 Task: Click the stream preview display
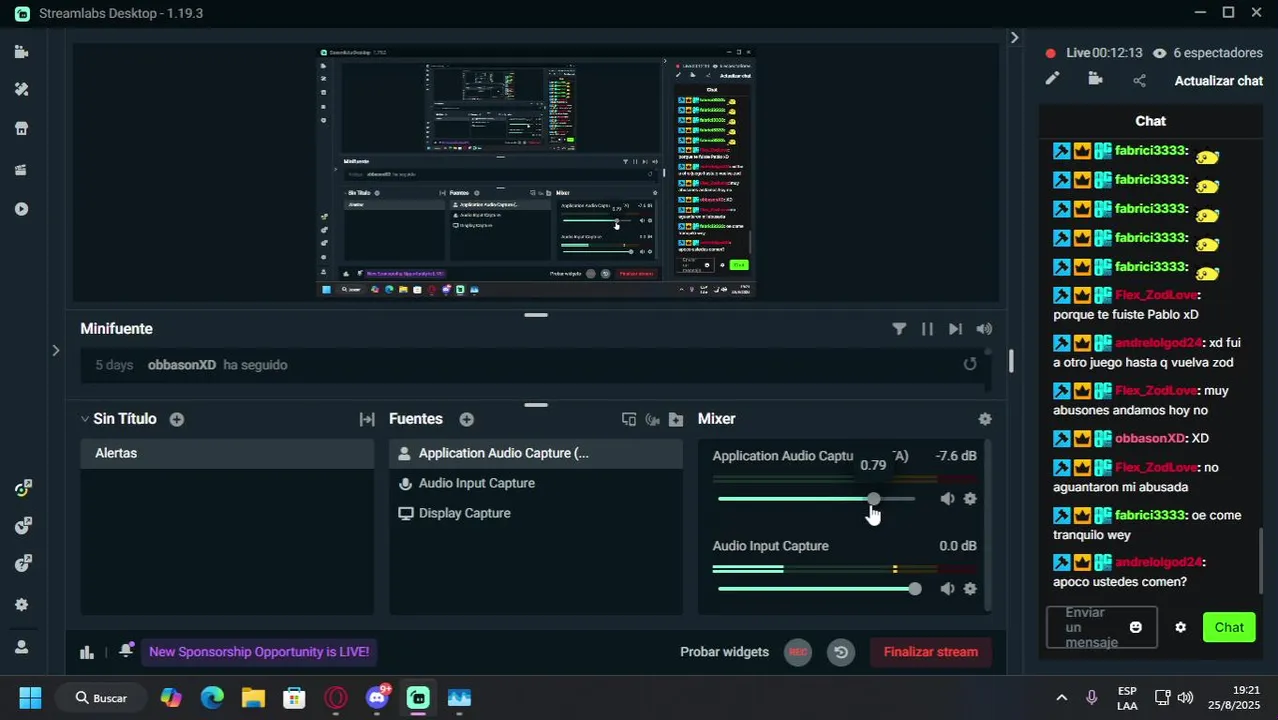tap(536, 172)
